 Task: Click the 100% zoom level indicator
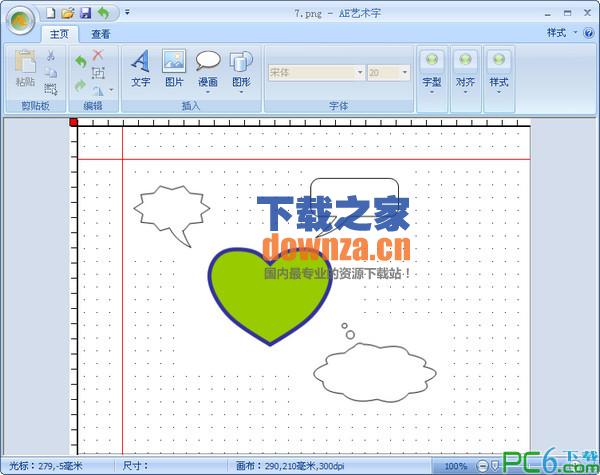pos(455,466)
